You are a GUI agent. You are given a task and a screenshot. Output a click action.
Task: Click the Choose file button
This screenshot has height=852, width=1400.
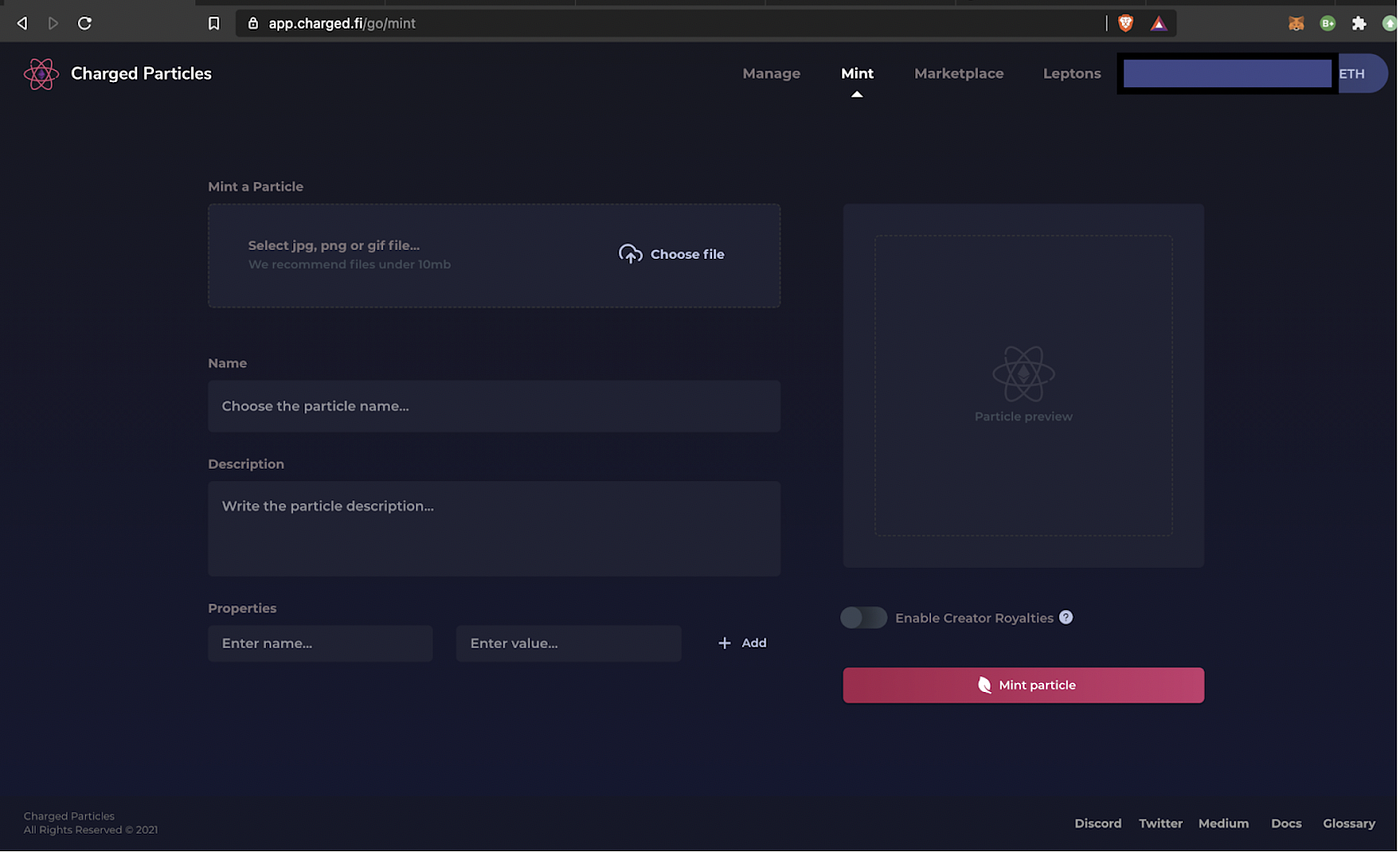[x=672, y=254]
